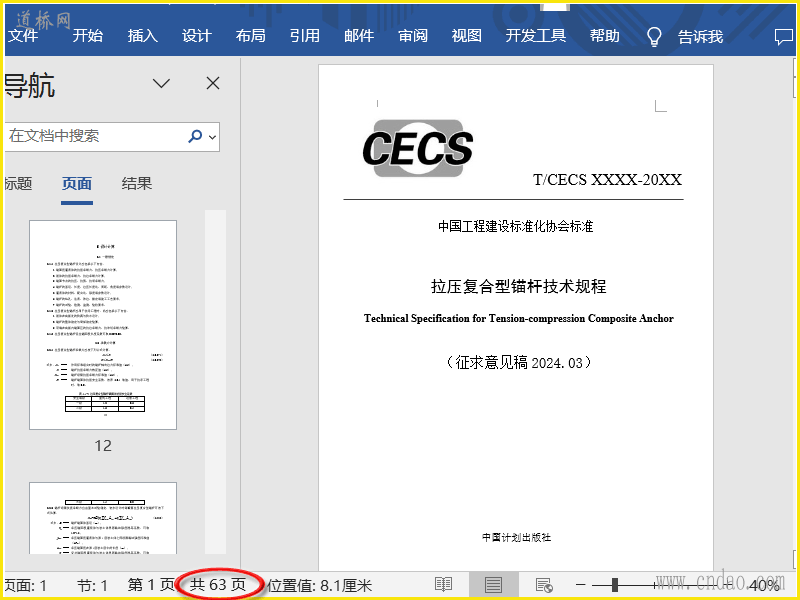Switch to Web Layout view icon
This screenshot has height=600, width=800.
[544, 585]
